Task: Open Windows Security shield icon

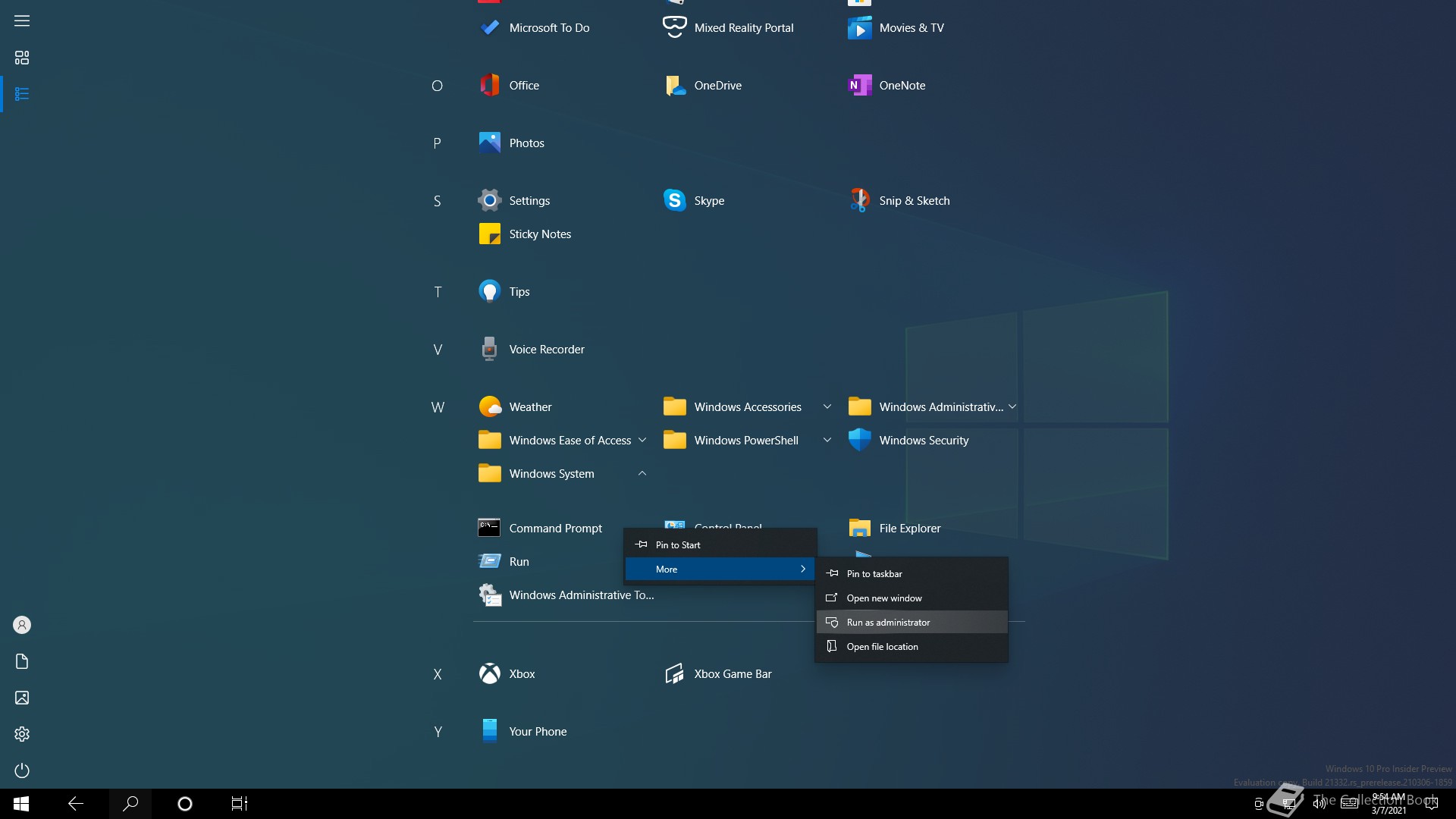Action: [860, 441]
